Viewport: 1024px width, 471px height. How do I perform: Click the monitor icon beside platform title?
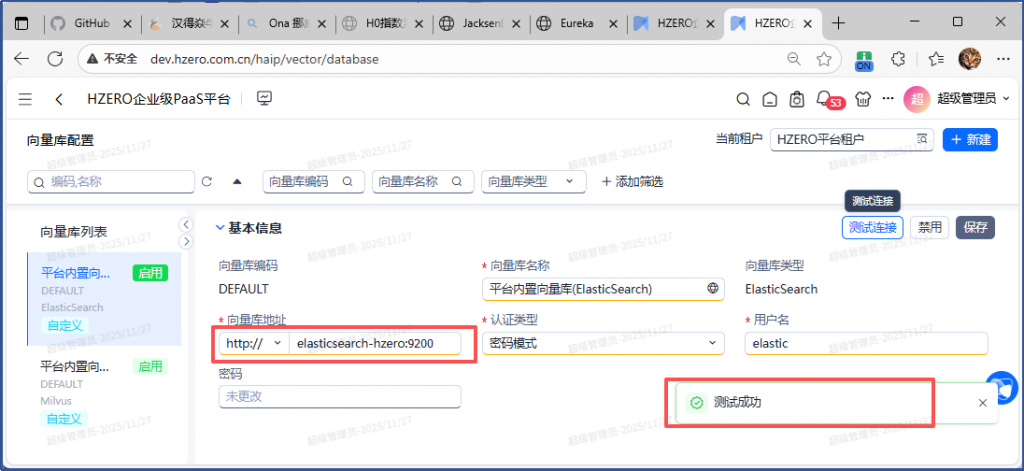[264, 98]
